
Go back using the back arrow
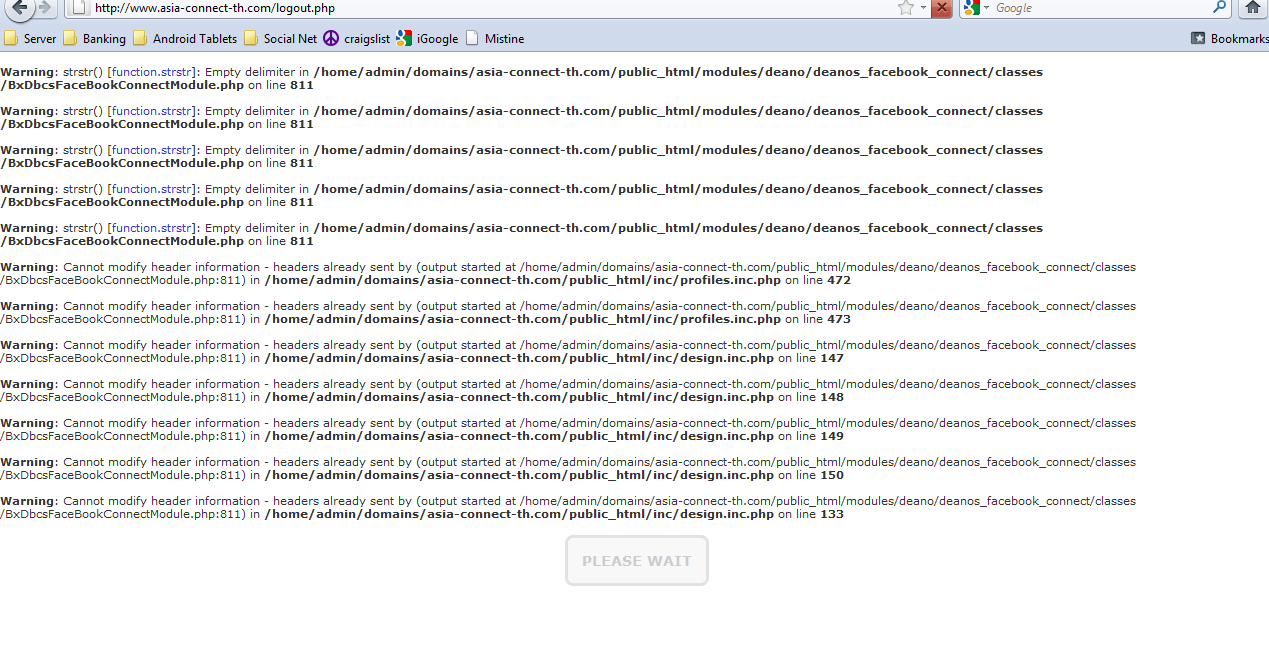point(18,7)
